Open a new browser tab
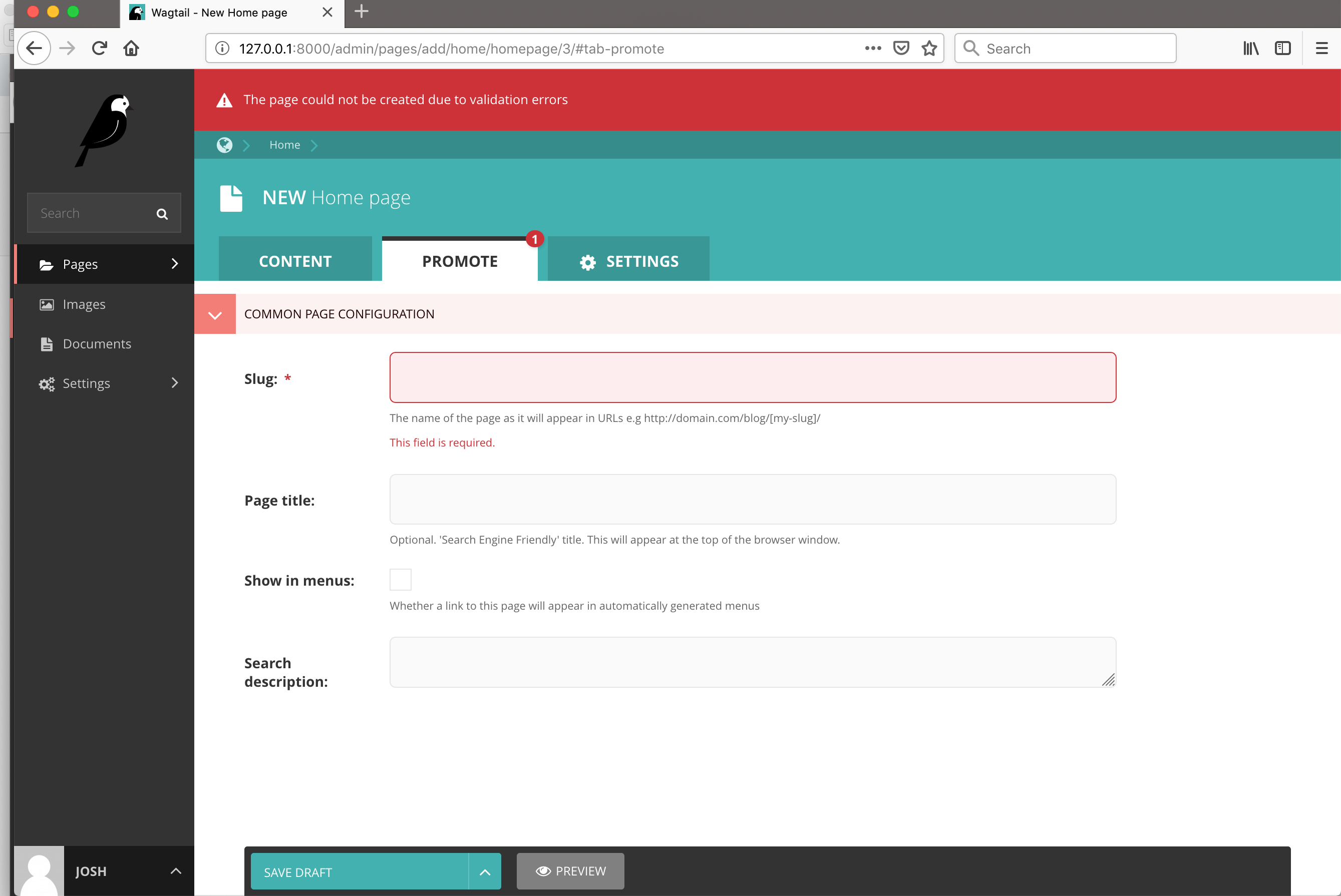 point(361,12)
